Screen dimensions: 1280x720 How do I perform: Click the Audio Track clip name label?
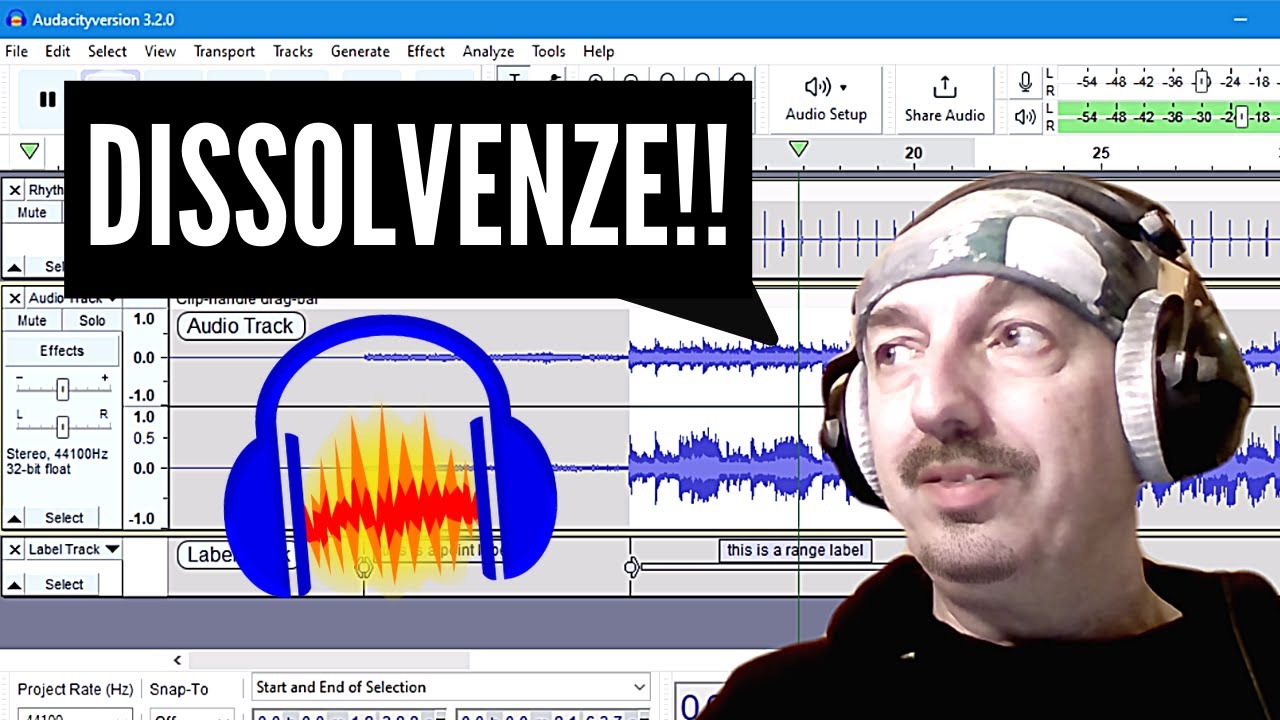[x=240, y=326]
